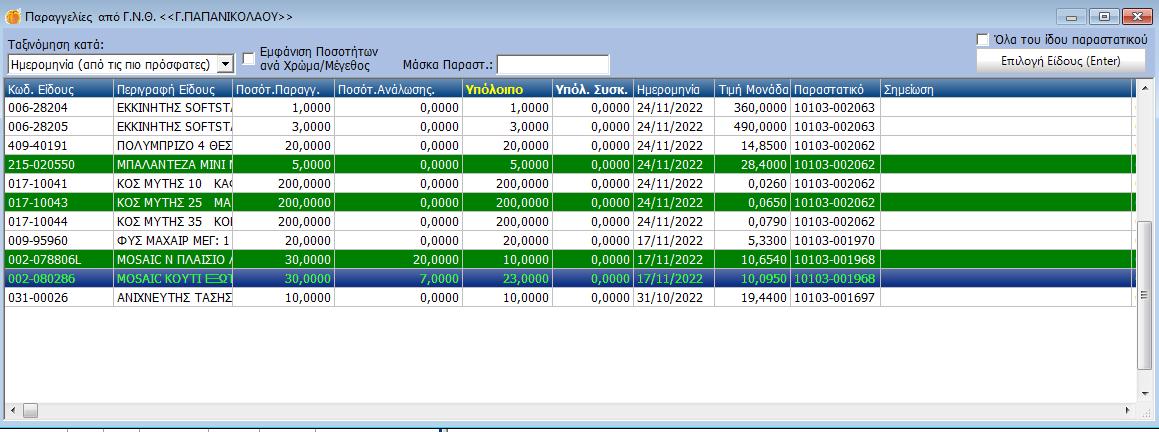Select row with code 002-080286
Viewport: 1159px width, 432px height.
click(x=569, y=279)
